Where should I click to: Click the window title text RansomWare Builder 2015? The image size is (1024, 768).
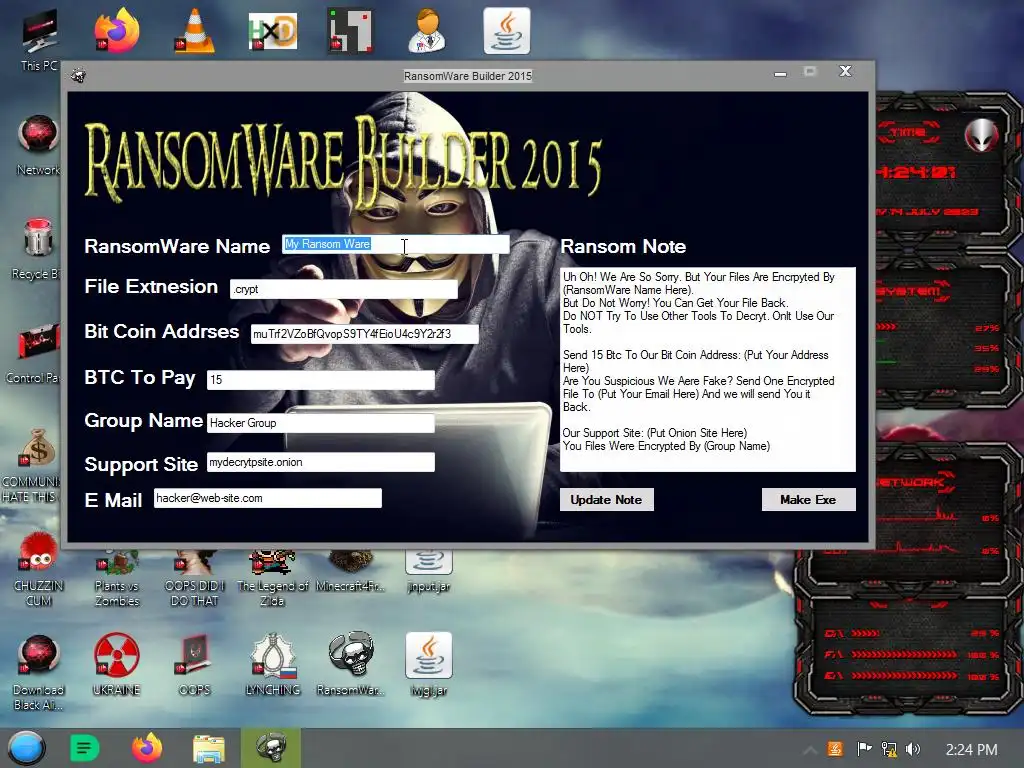(468, 76)
